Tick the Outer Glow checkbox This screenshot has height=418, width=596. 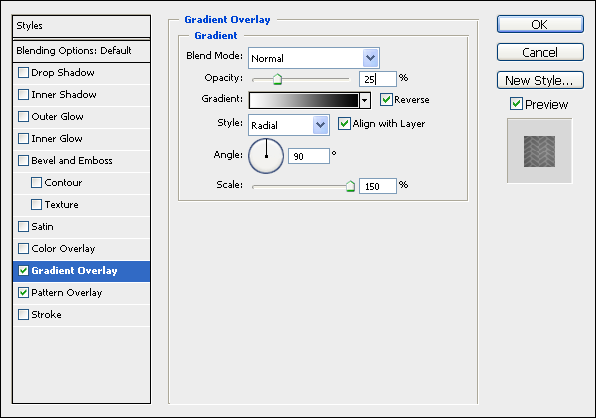point(23,117)
